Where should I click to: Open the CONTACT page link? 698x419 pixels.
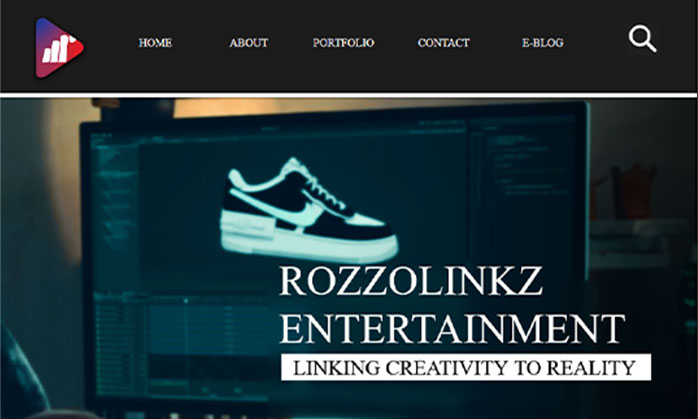click(x=443, y=43)
